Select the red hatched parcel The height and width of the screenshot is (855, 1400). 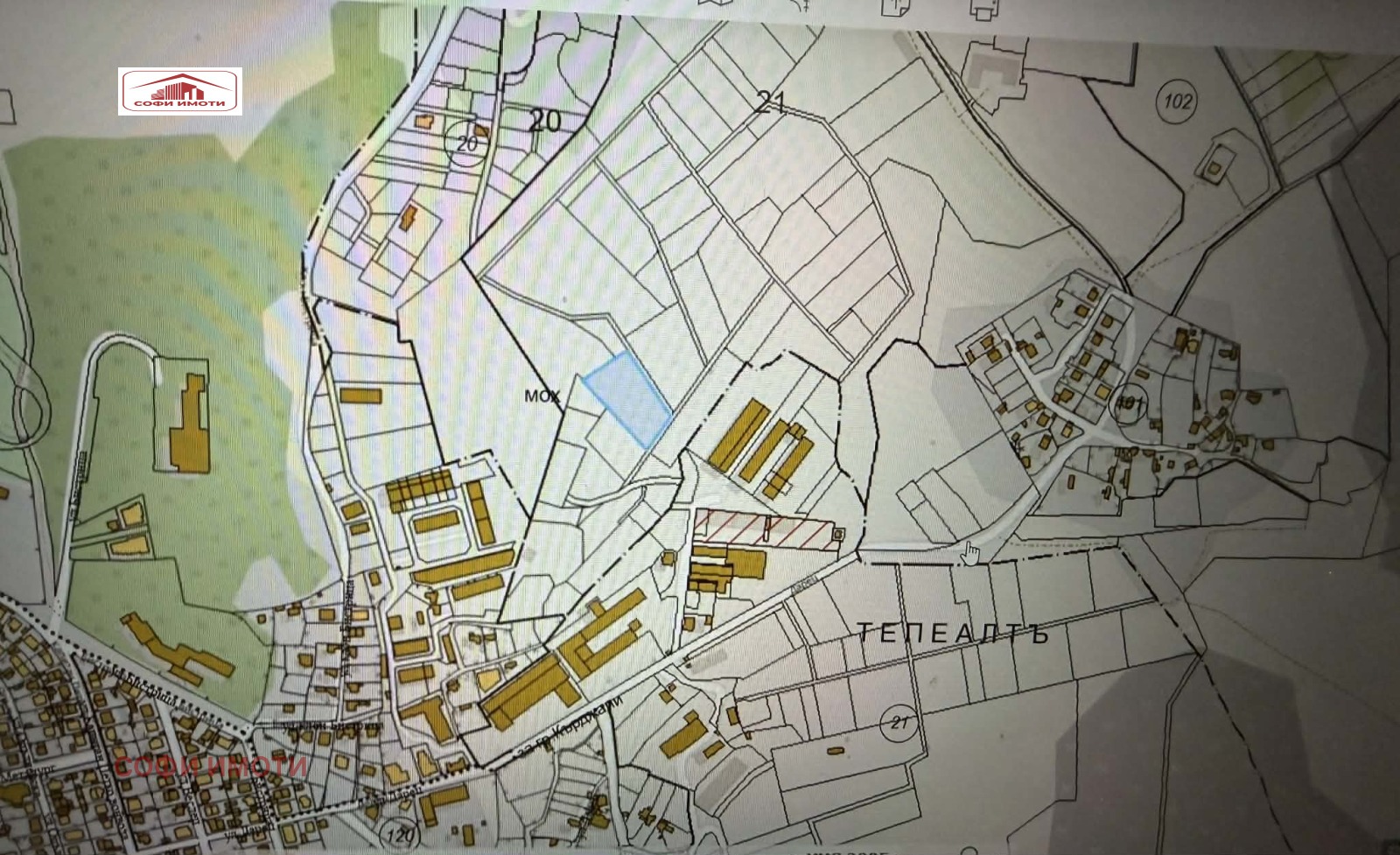pos(763,530)
